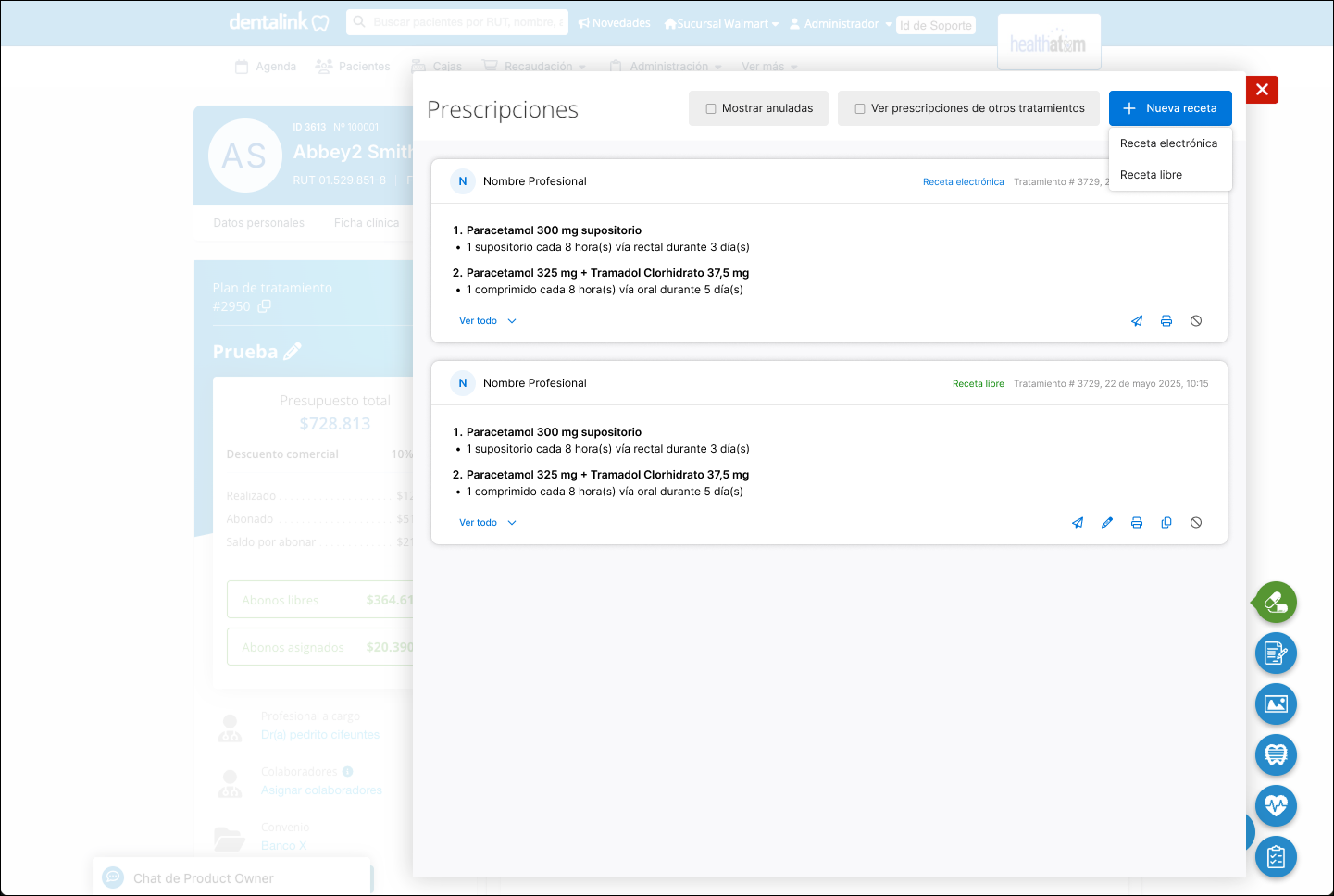1334x896 pixels.
Task: Open the Cajas section
Action: [436, 67]
